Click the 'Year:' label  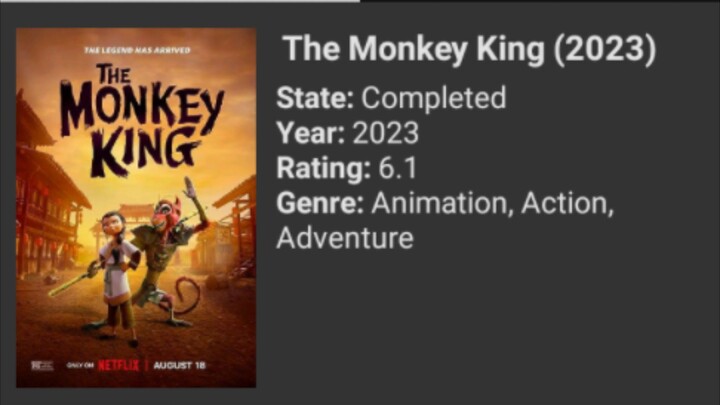pos(311,133)
